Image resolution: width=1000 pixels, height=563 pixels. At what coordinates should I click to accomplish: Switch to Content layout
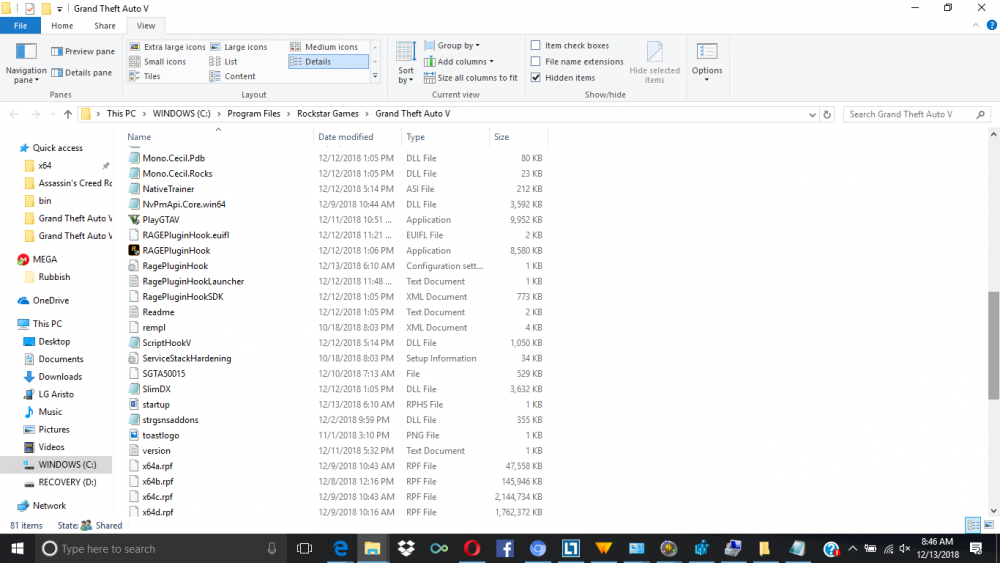(x=233, y=76)
